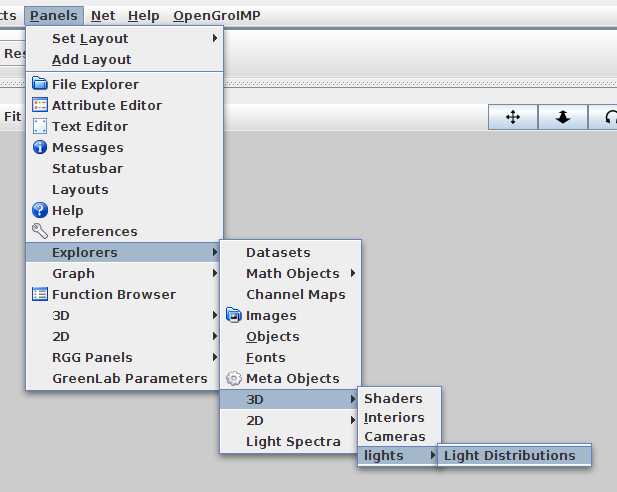The image size is (617, 492).
Task: Expand the Math Objects submenu
Action: (x=292, y=273)
